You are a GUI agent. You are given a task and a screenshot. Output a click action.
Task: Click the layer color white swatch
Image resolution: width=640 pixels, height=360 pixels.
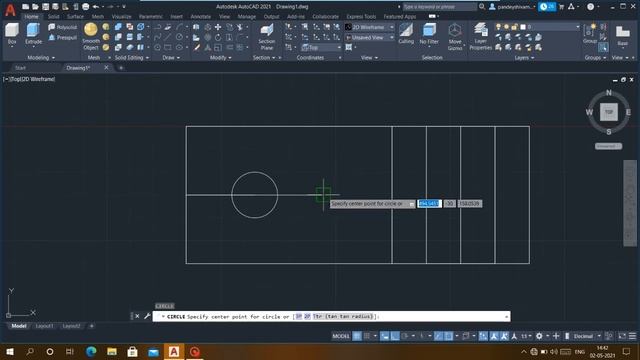(x=523, y=27)
